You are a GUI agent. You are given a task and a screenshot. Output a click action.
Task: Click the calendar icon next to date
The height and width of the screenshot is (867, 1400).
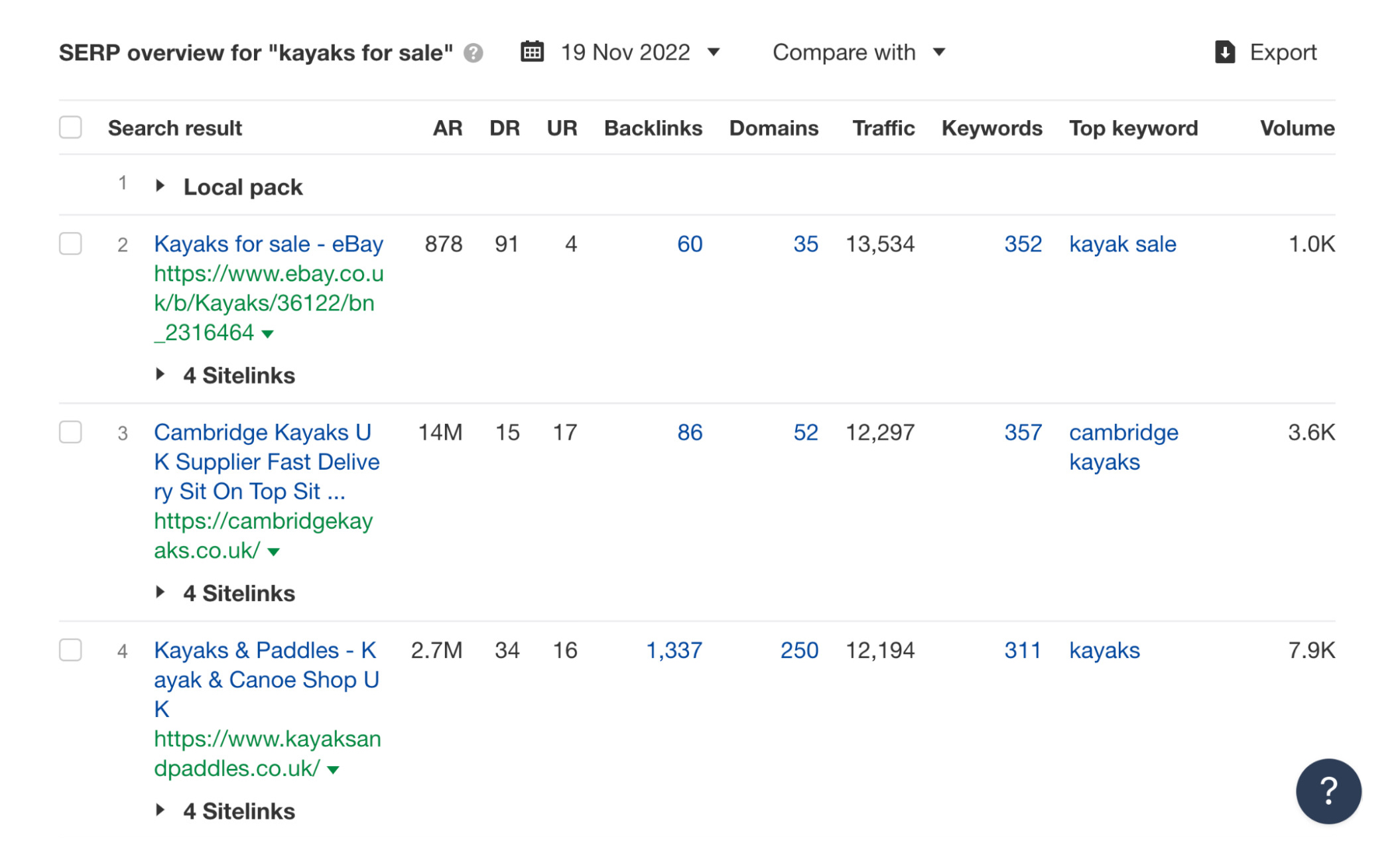[x=532, y=52]
